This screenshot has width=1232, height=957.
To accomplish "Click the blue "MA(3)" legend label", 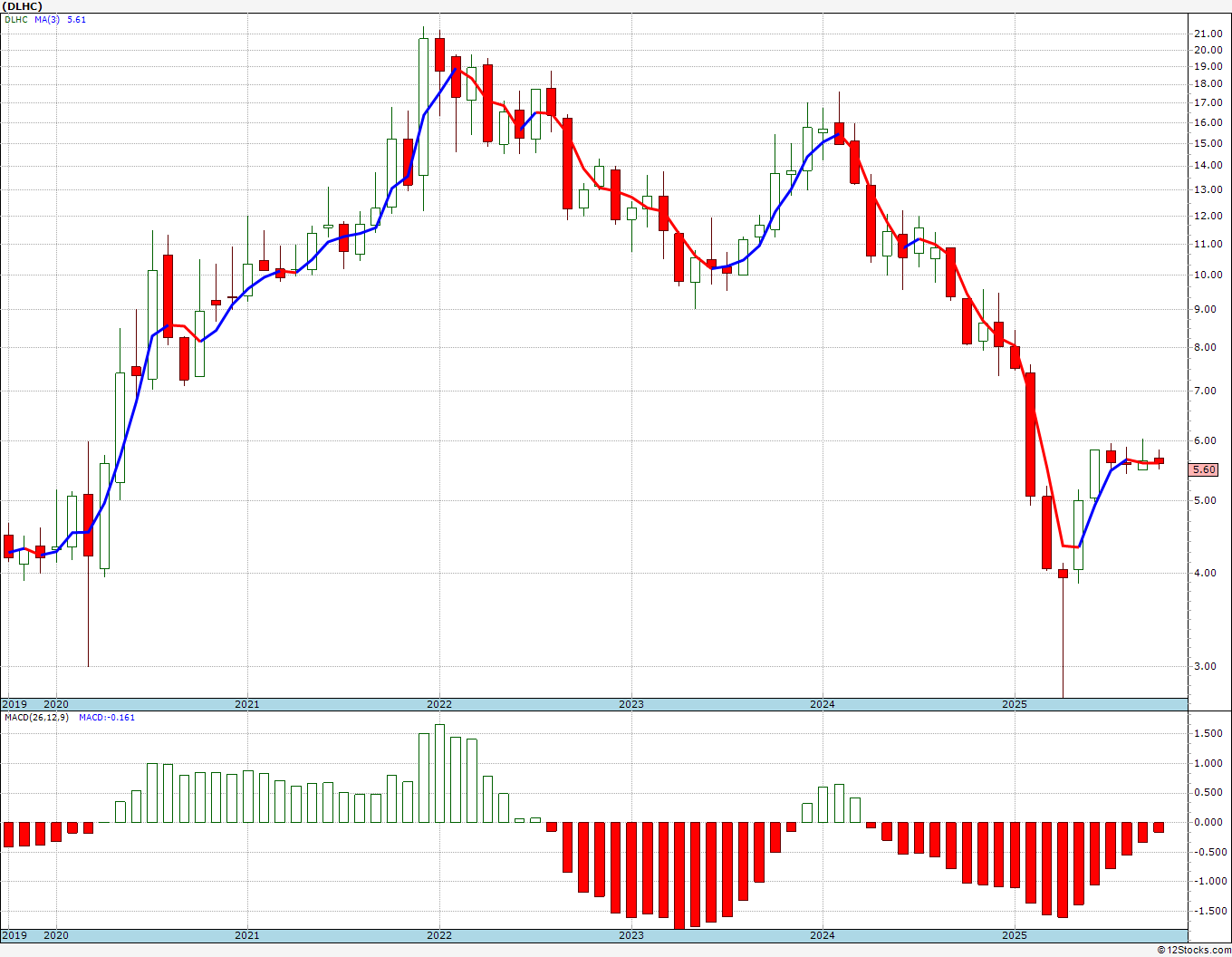I will tap(47, 20).
